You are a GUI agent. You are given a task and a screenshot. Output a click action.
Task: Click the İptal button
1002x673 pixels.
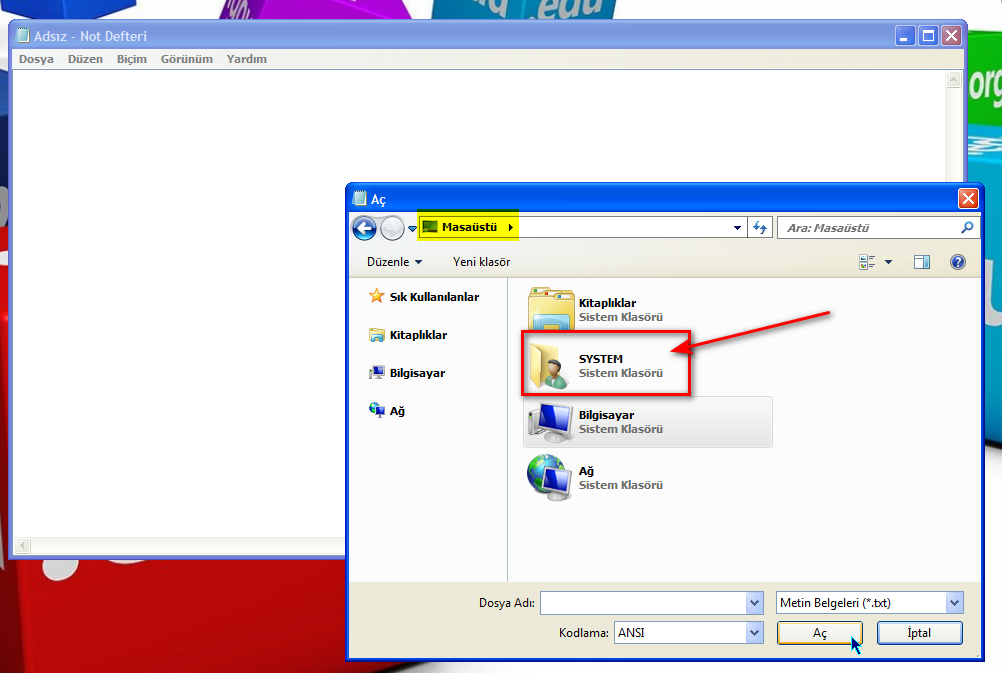click(x=919, y=633)
